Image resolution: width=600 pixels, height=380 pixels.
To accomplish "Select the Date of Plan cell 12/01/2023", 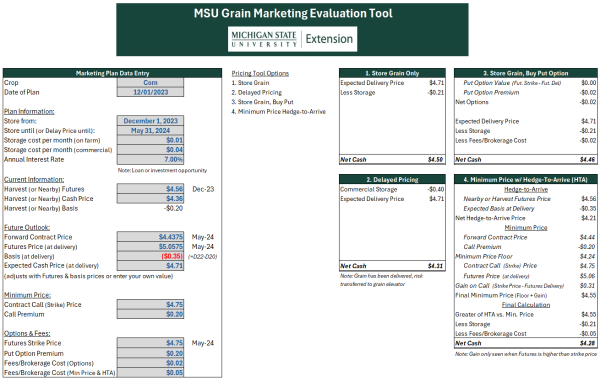I will click(150, 92).
